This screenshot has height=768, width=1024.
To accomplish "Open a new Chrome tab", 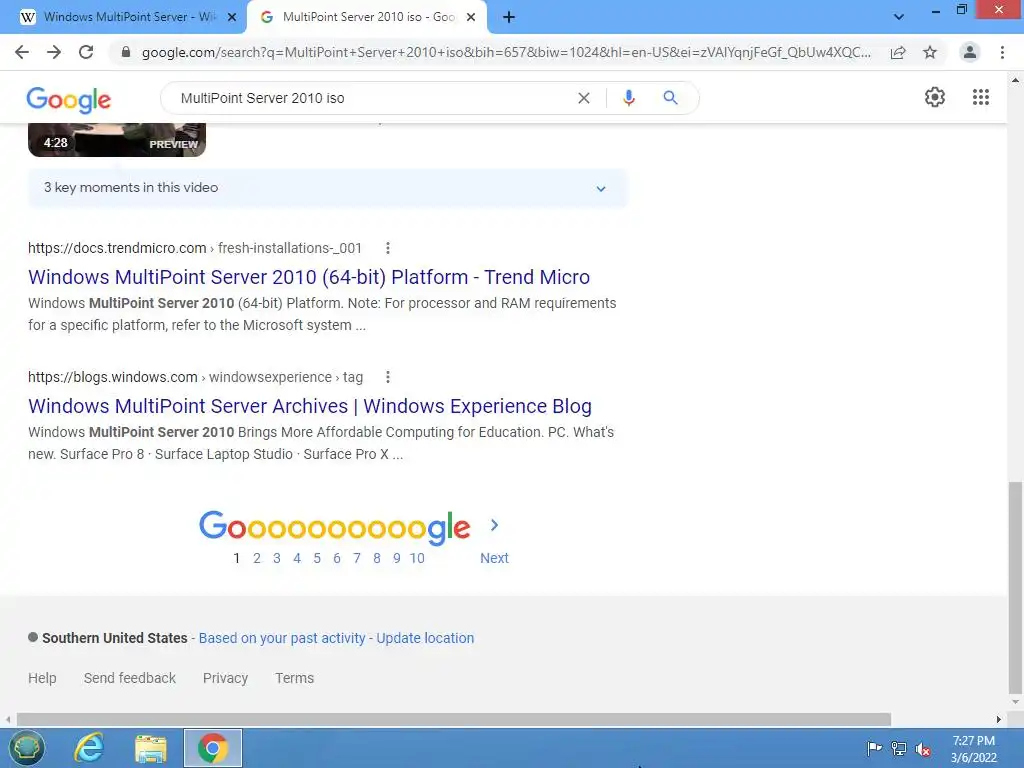I will (x=509, y=17).
